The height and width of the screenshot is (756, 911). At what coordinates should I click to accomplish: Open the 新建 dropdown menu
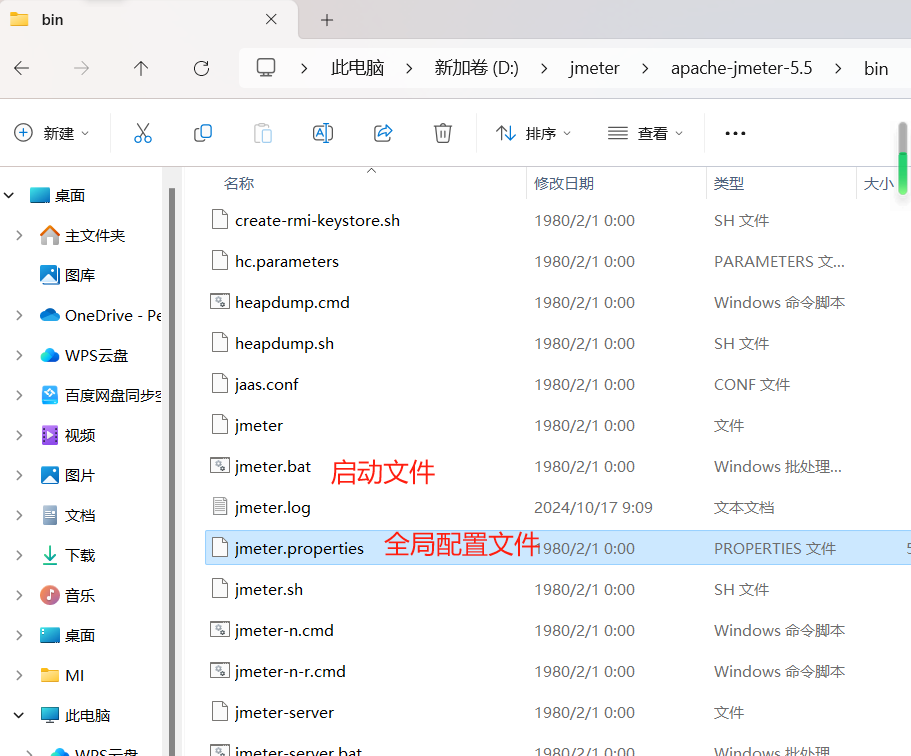coord(52,133)
